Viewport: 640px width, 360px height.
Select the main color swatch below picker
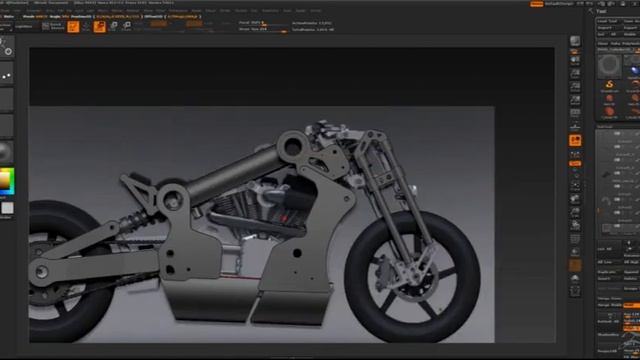click(x=7, y=208)
